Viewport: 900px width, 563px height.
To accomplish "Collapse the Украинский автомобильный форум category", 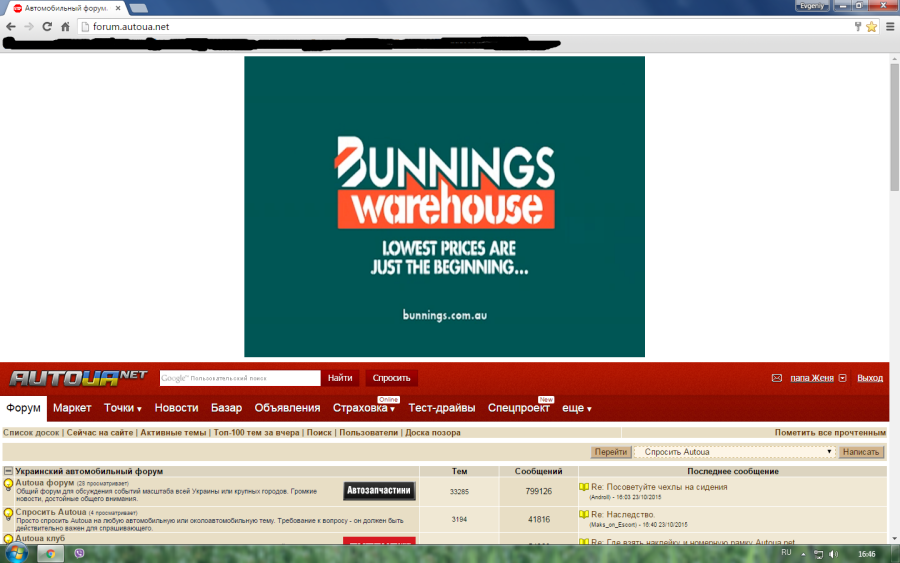I will 8,471.
